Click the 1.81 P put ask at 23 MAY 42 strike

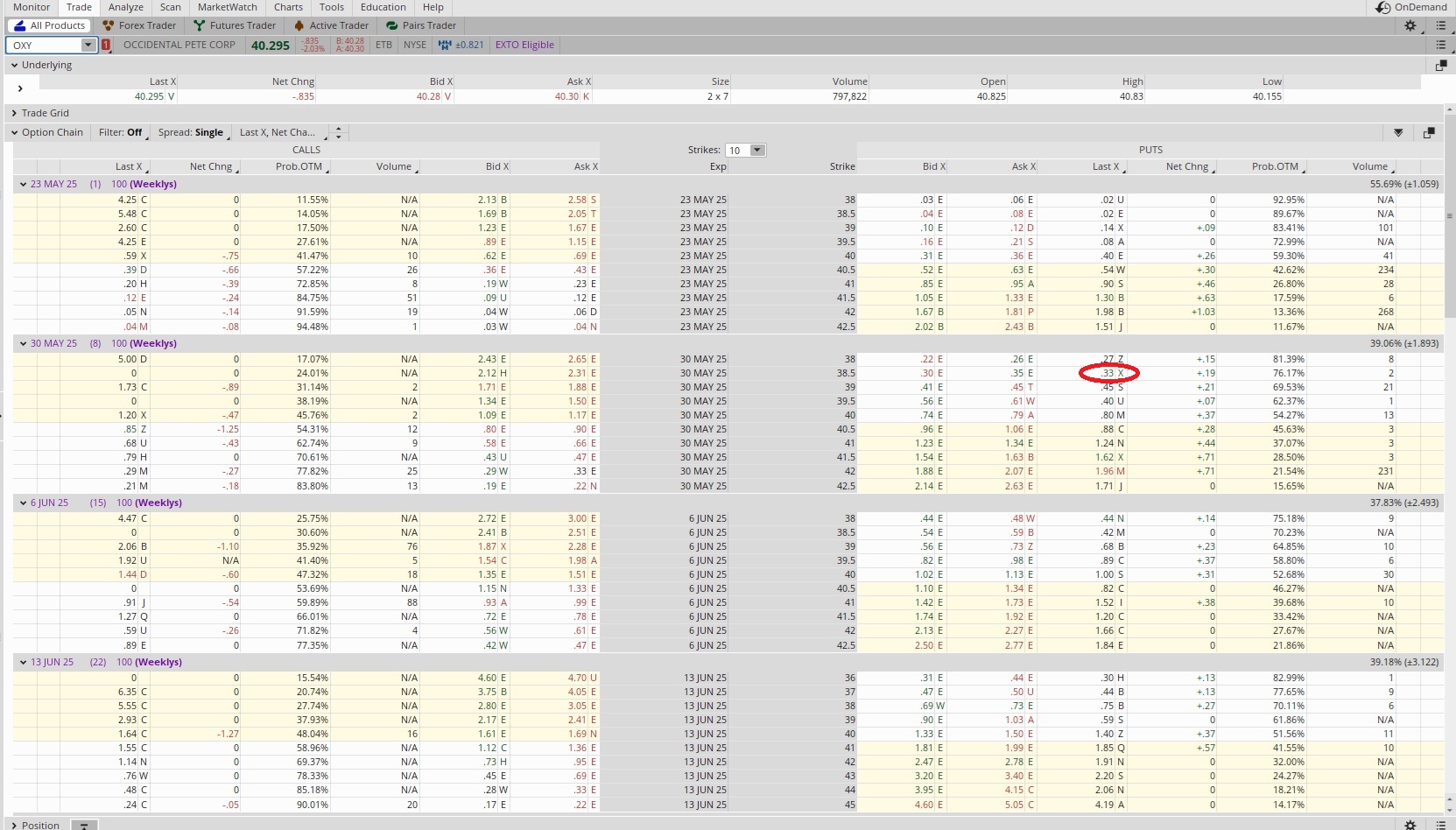pos(1020,312)
